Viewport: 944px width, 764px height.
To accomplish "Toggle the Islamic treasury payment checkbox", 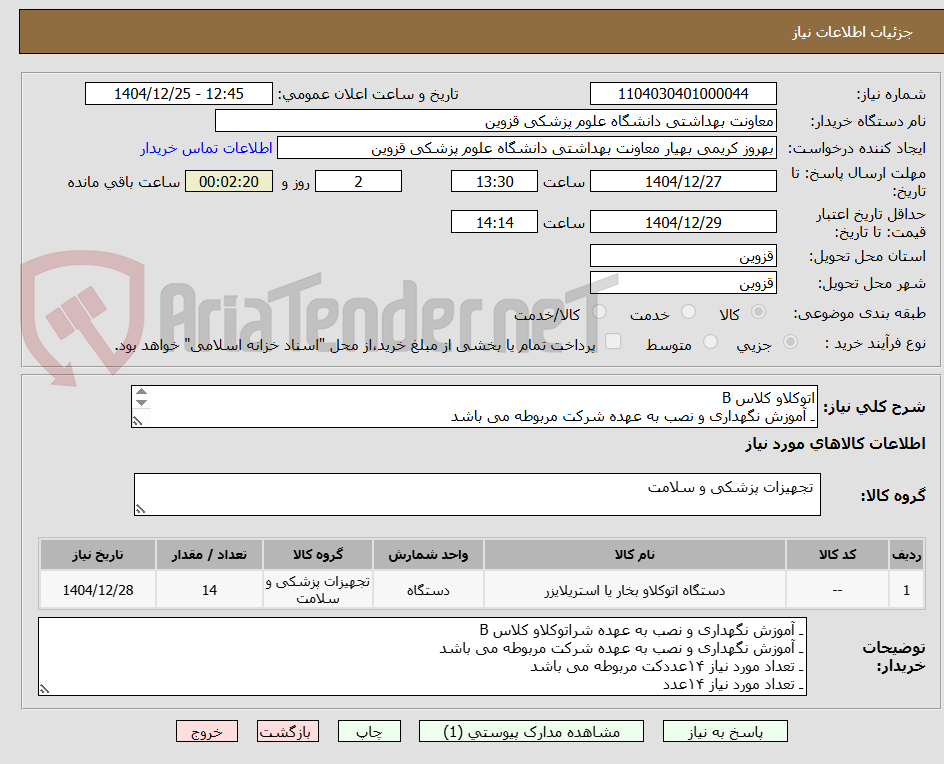I will click(613, 341).
